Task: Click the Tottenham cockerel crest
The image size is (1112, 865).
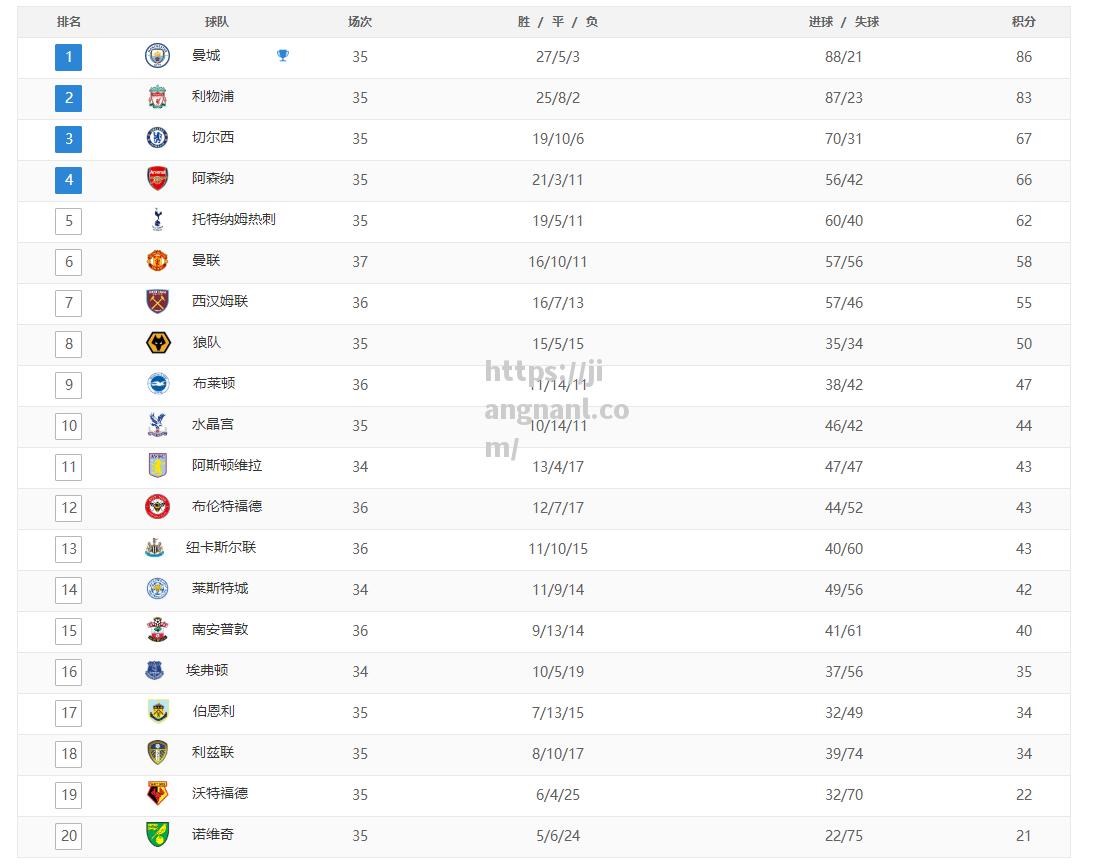Action: pos(157,220)
